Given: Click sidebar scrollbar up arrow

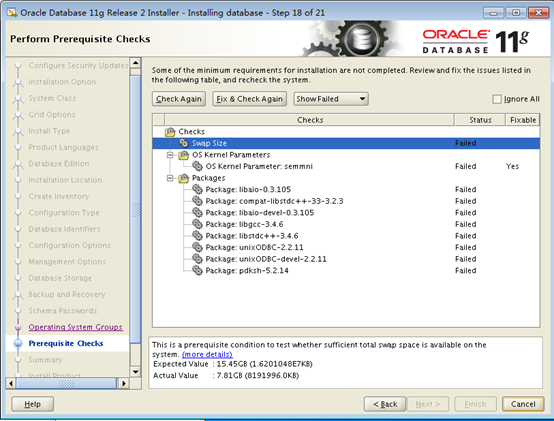Looking at the screenshot, I should (135, 63).
